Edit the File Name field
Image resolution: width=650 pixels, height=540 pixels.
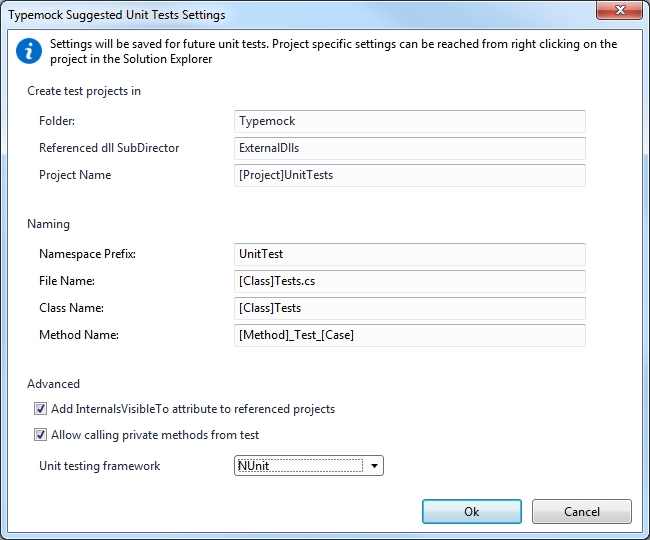click(x=409, y=281)
